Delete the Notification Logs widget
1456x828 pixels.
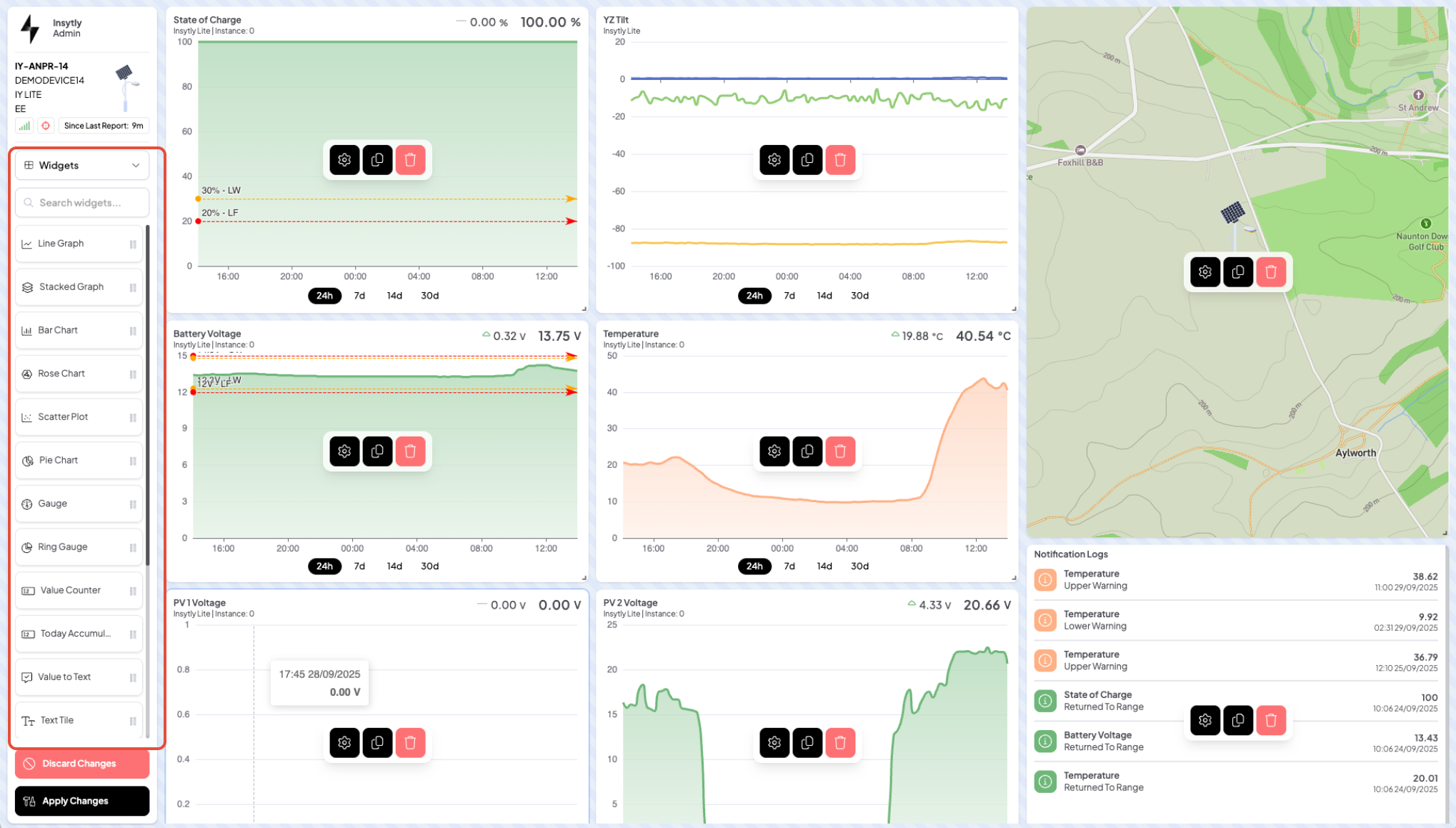click(1270, 720)
